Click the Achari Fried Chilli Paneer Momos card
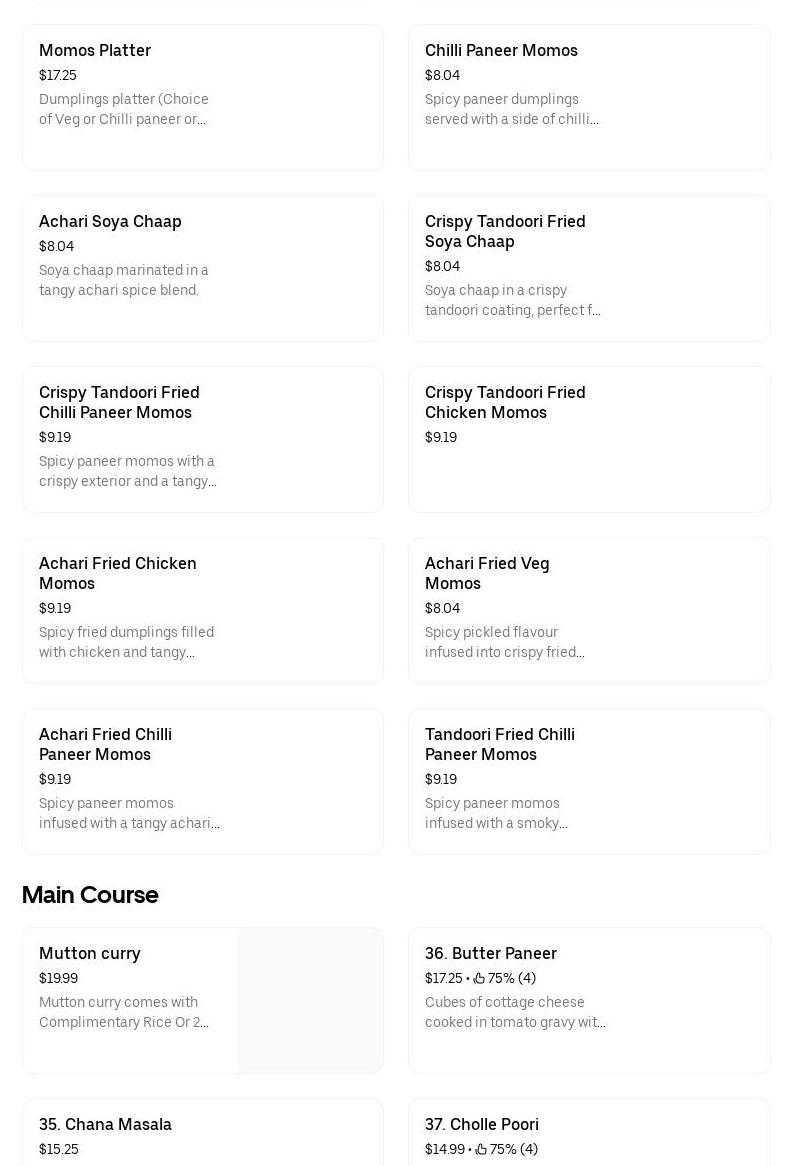Image resolution: width=804 pixels, height=1166 pixels. click(202, 781)
